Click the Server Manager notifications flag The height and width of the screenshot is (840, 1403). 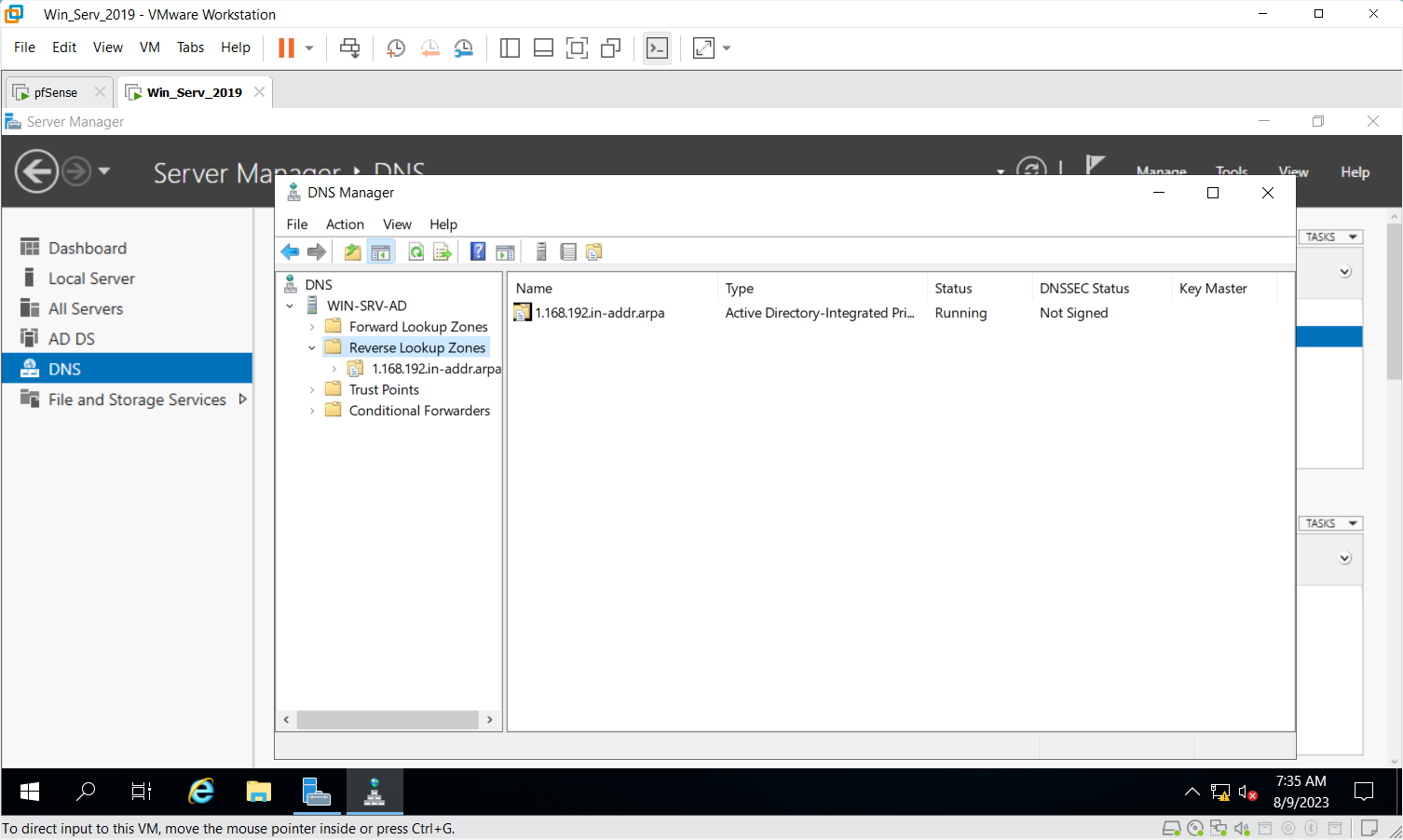point(1096,166)
